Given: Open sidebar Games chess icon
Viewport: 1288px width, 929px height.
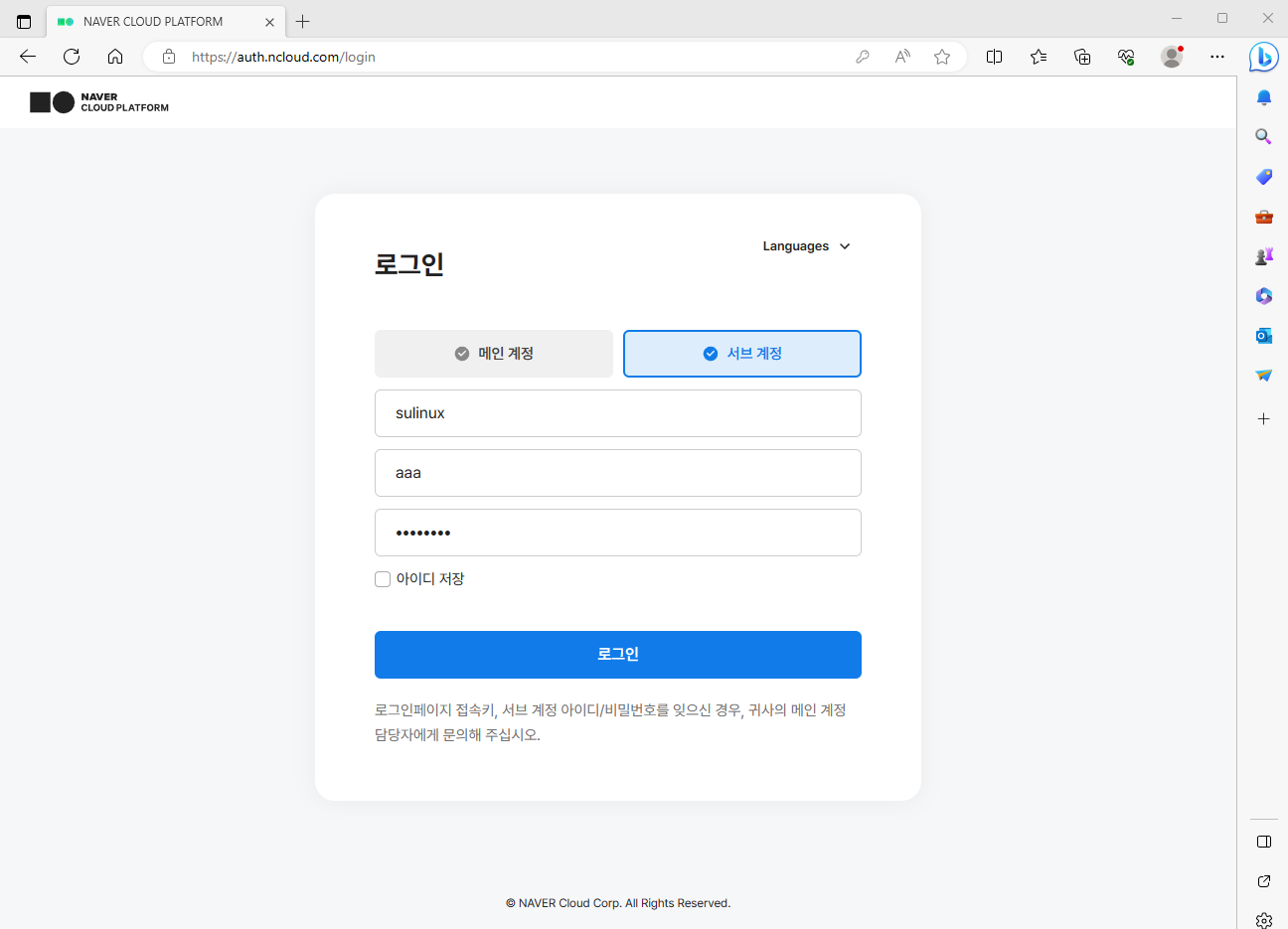Looking at the screenshot, I should [1264, 256].
